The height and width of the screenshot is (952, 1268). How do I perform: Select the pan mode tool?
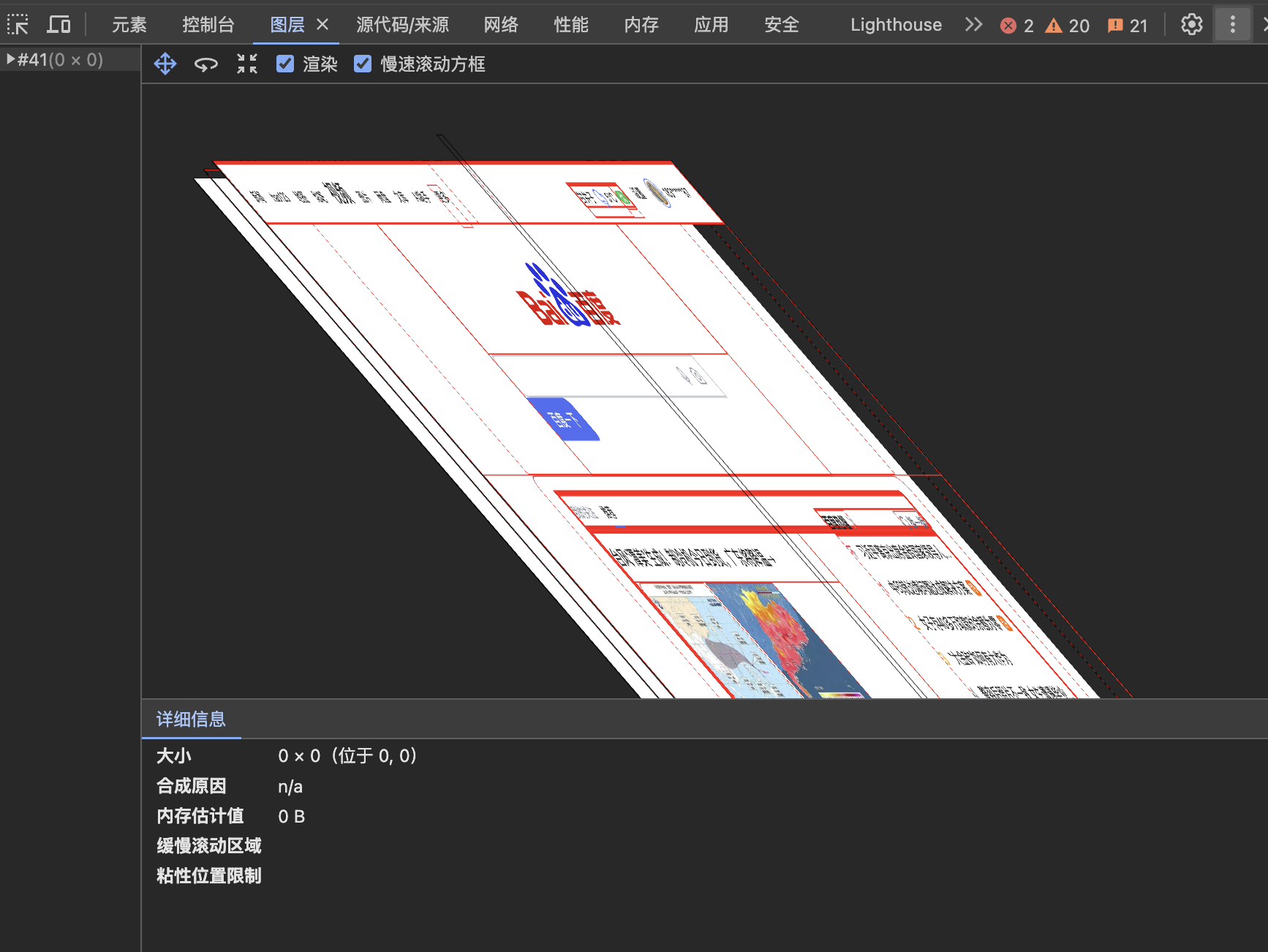pos(165,64)
